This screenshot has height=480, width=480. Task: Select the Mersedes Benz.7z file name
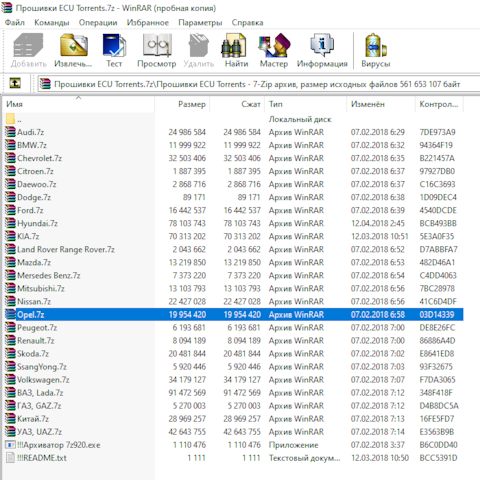tap(49, 275)
